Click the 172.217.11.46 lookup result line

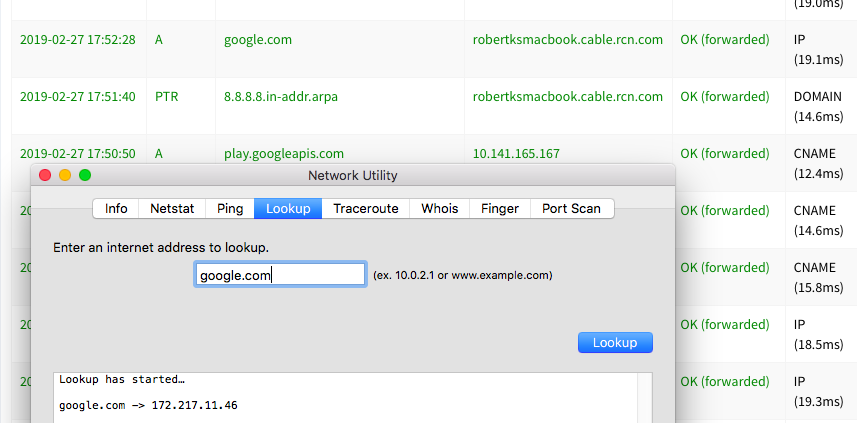coord(148,405)
